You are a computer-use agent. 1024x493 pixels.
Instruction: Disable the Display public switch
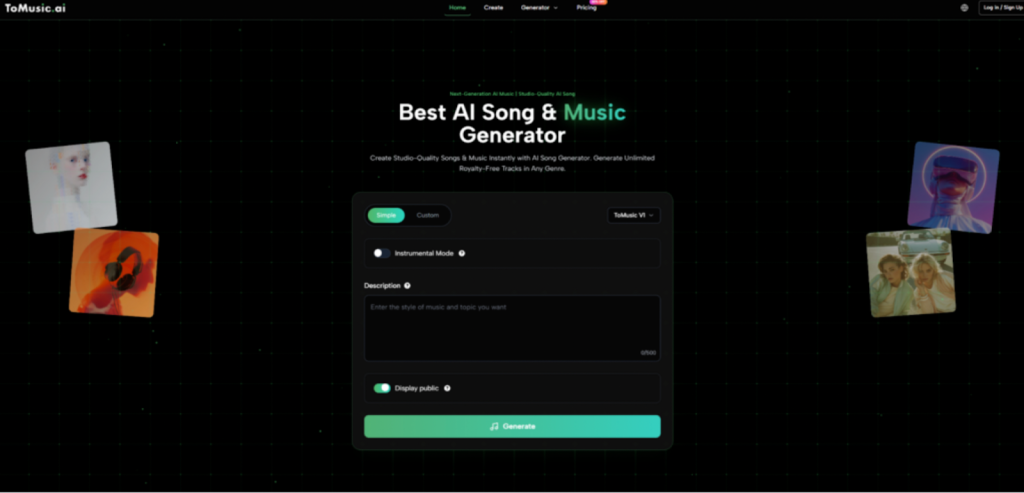pos(382,388)
